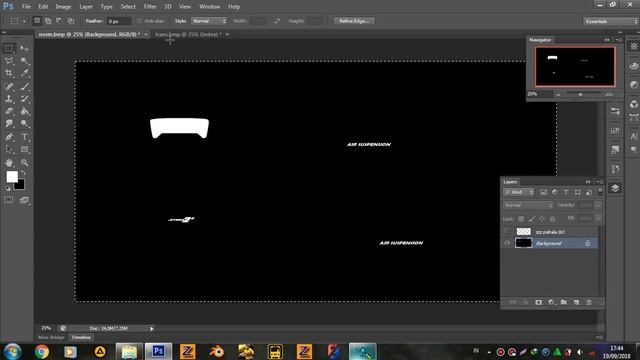Select the Eyedropper tool

[24, 73]
